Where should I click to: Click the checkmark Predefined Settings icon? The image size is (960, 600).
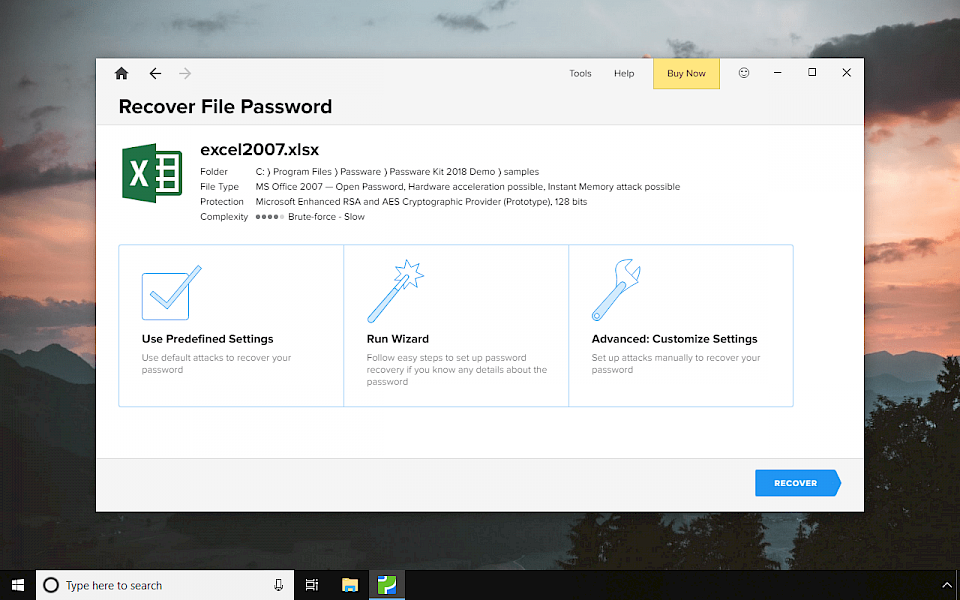click(171, 293)
